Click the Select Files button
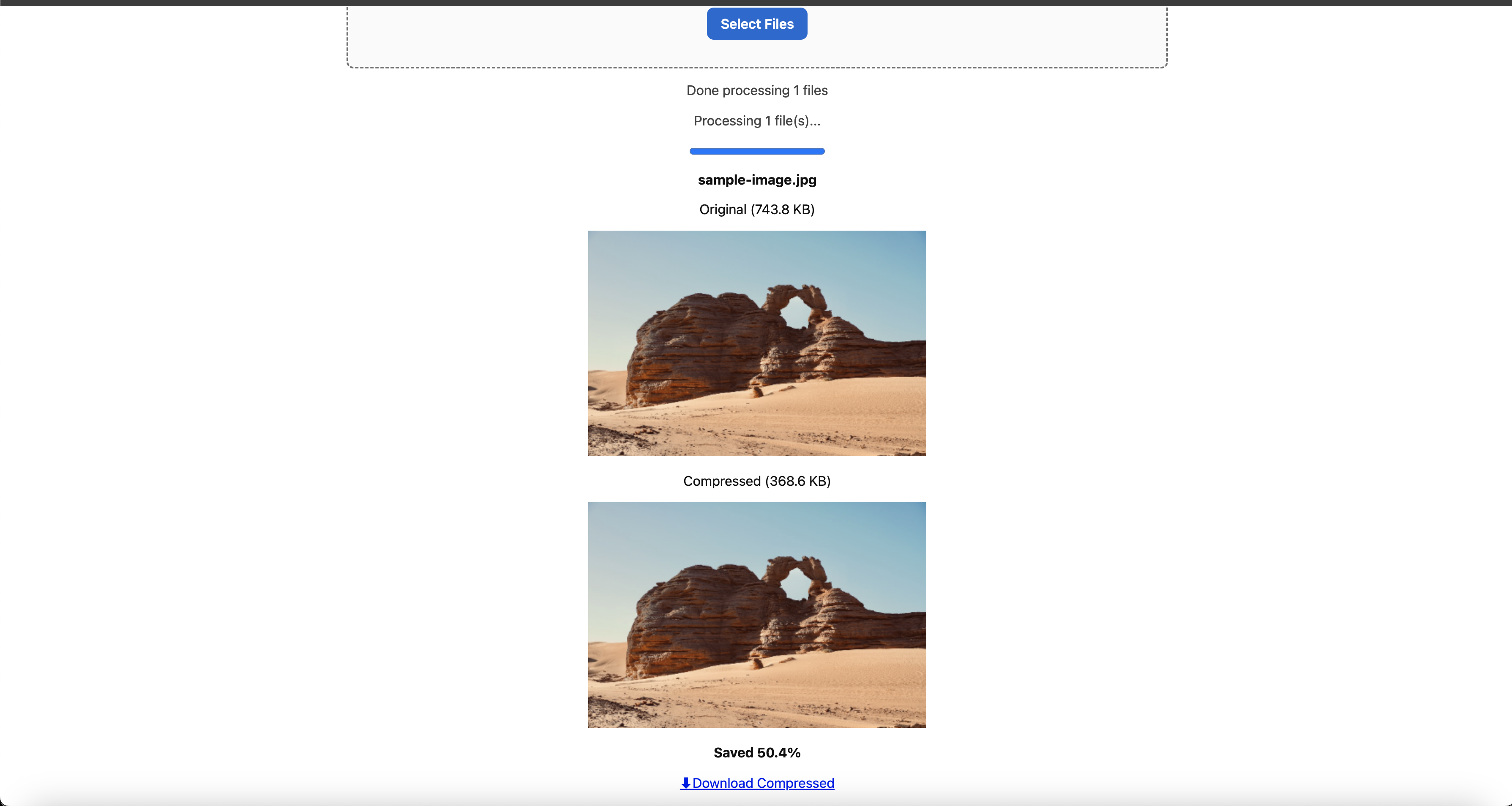 click(756, 24)
